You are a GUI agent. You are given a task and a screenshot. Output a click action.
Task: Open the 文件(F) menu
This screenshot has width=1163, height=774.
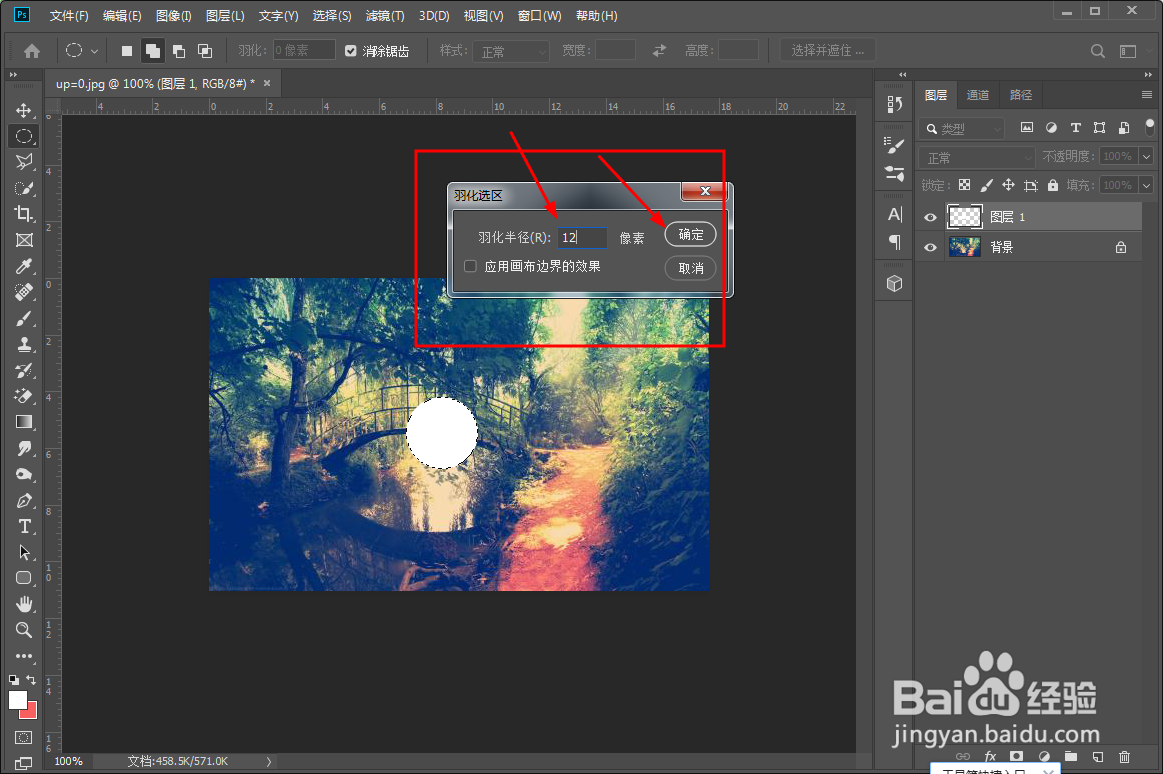click(69, 16)
